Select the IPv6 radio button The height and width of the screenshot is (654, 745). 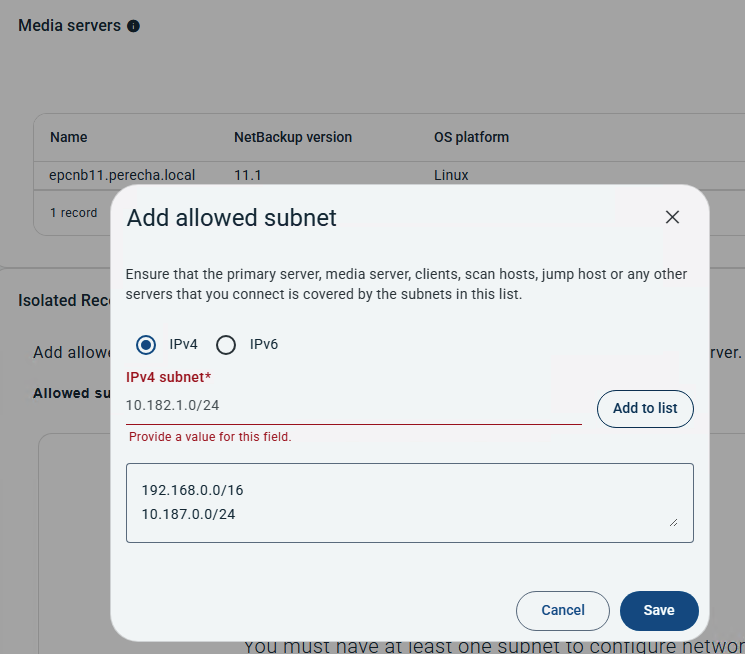(x=226, y=345)
